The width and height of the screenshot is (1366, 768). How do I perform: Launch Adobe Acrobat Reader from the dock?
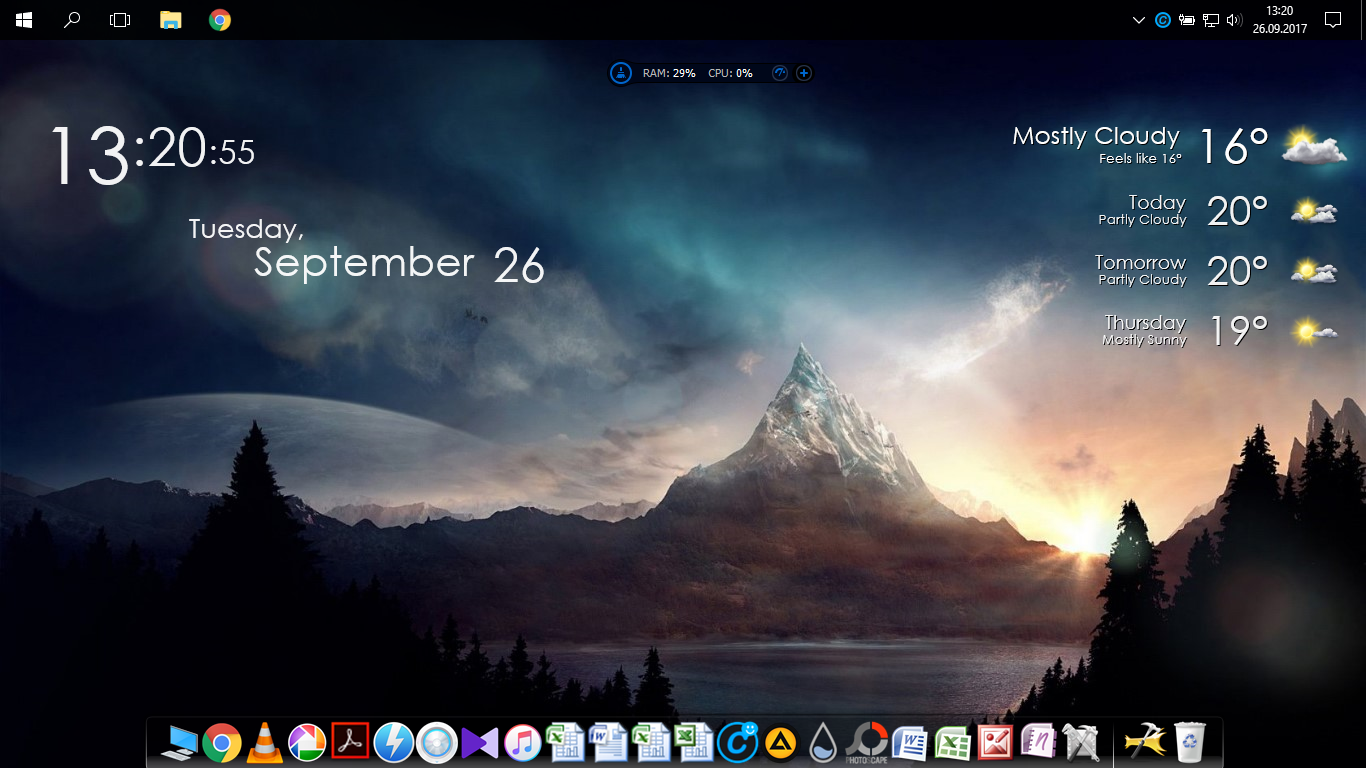[351, 742]
